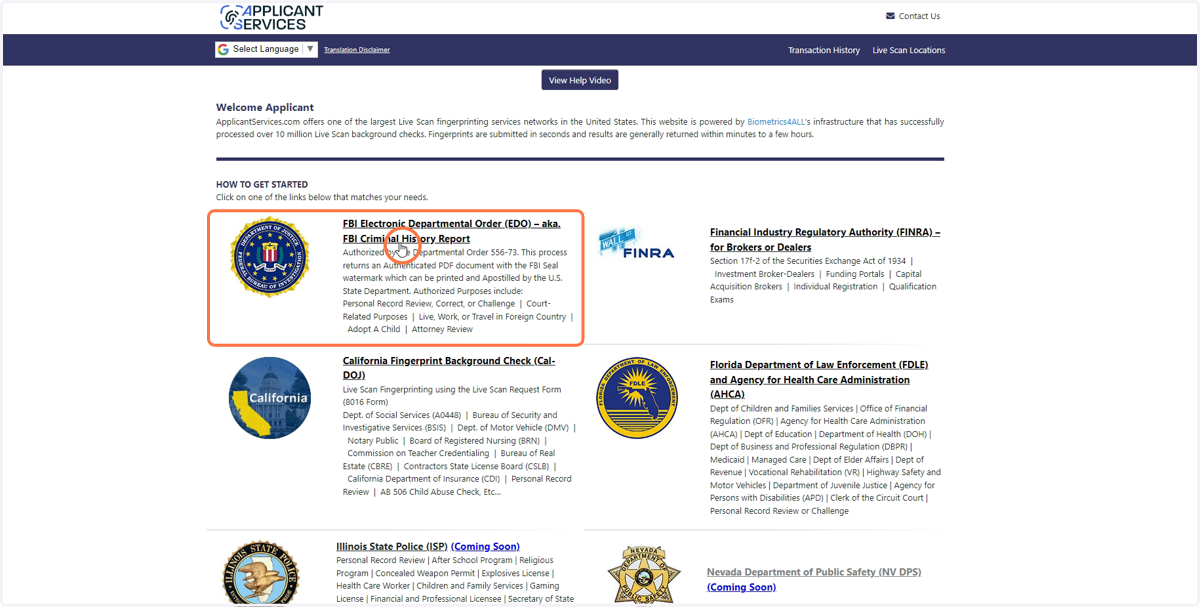Open Live Scan Locations
The image size is (1200, 607).
coord(908,50)
